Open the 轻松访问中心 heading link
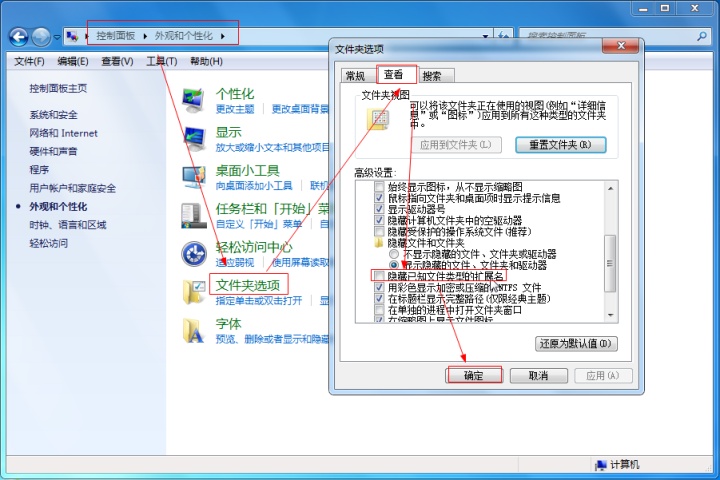The width and height of the screenshot is (720, 480). 254,247
